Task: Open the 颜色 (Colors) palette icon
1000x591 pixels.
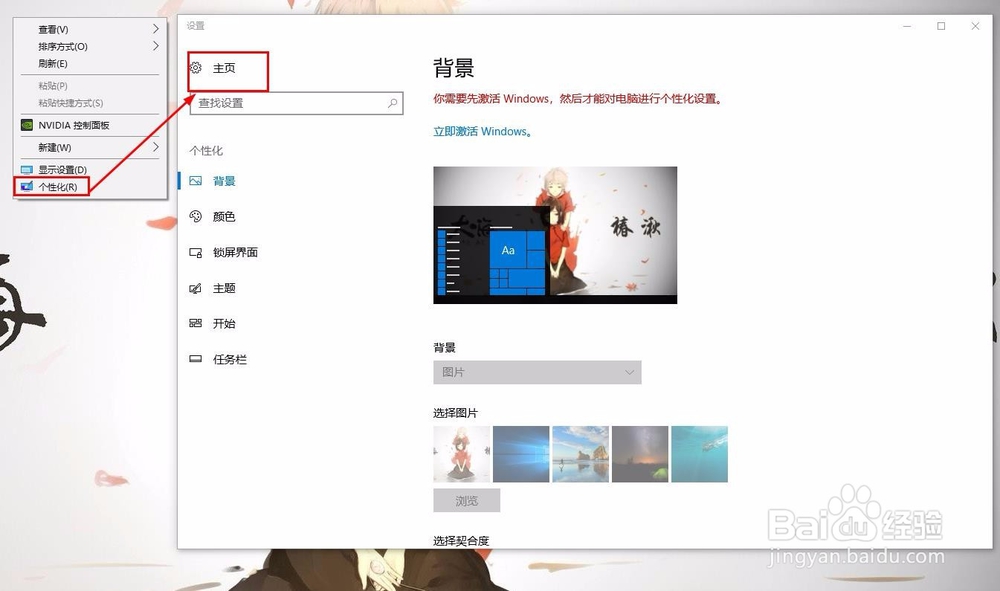Action: click(195, 216)
